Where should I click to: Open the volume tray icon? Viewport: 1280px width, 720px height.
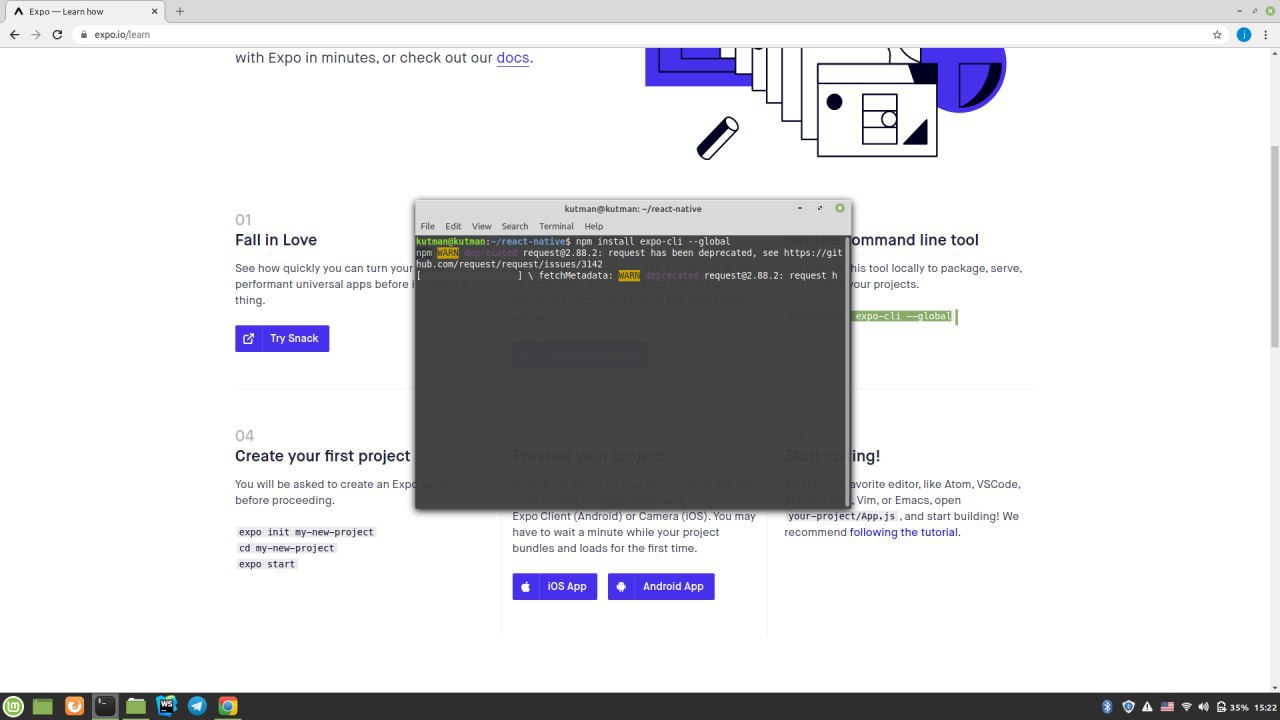pos(1203,707)
